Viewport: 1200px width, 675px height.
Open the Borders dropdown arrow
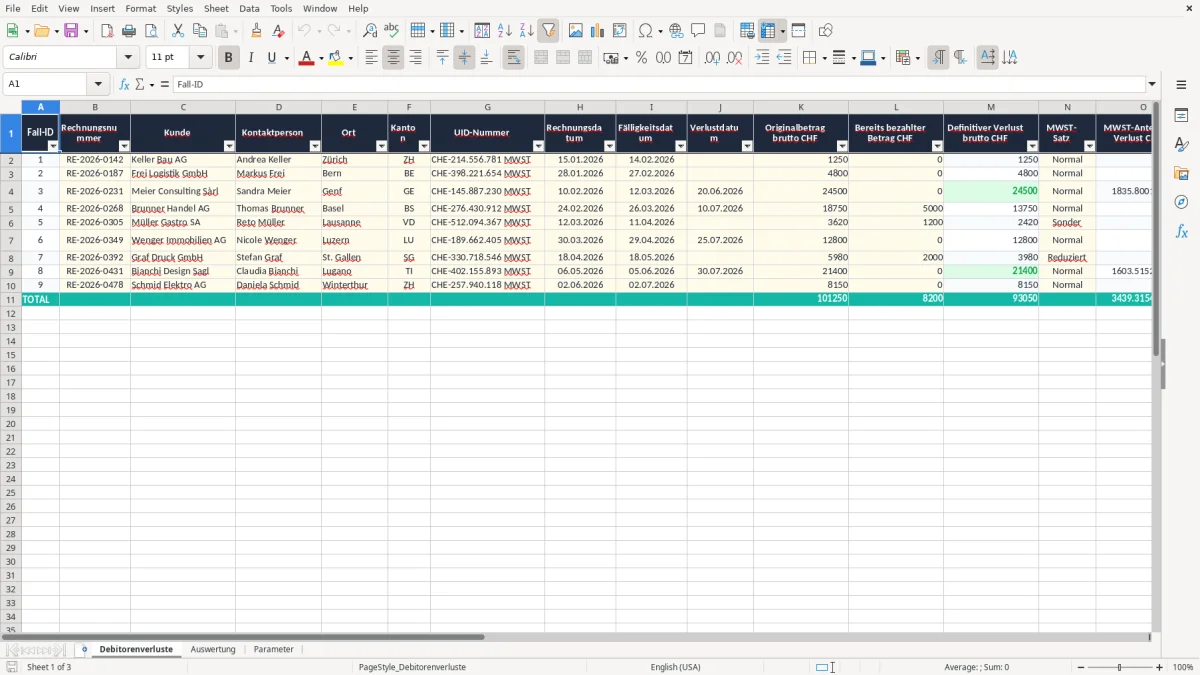(x=823, y=58)
